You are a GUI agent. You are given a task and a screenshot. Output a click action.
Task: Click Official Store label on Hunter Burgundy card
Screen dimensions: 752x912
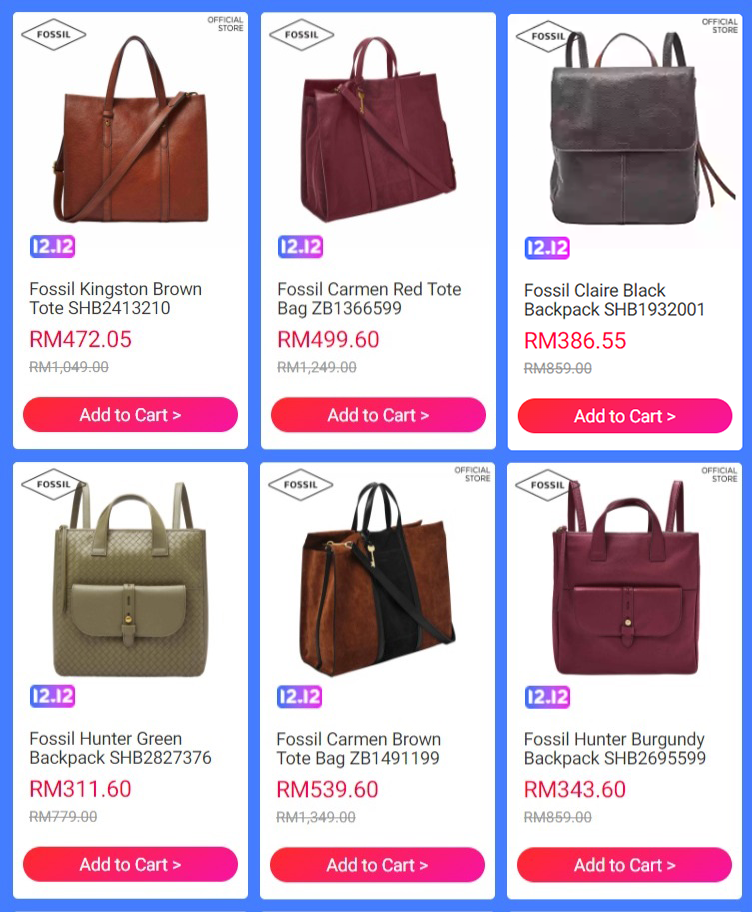(719, 475)
